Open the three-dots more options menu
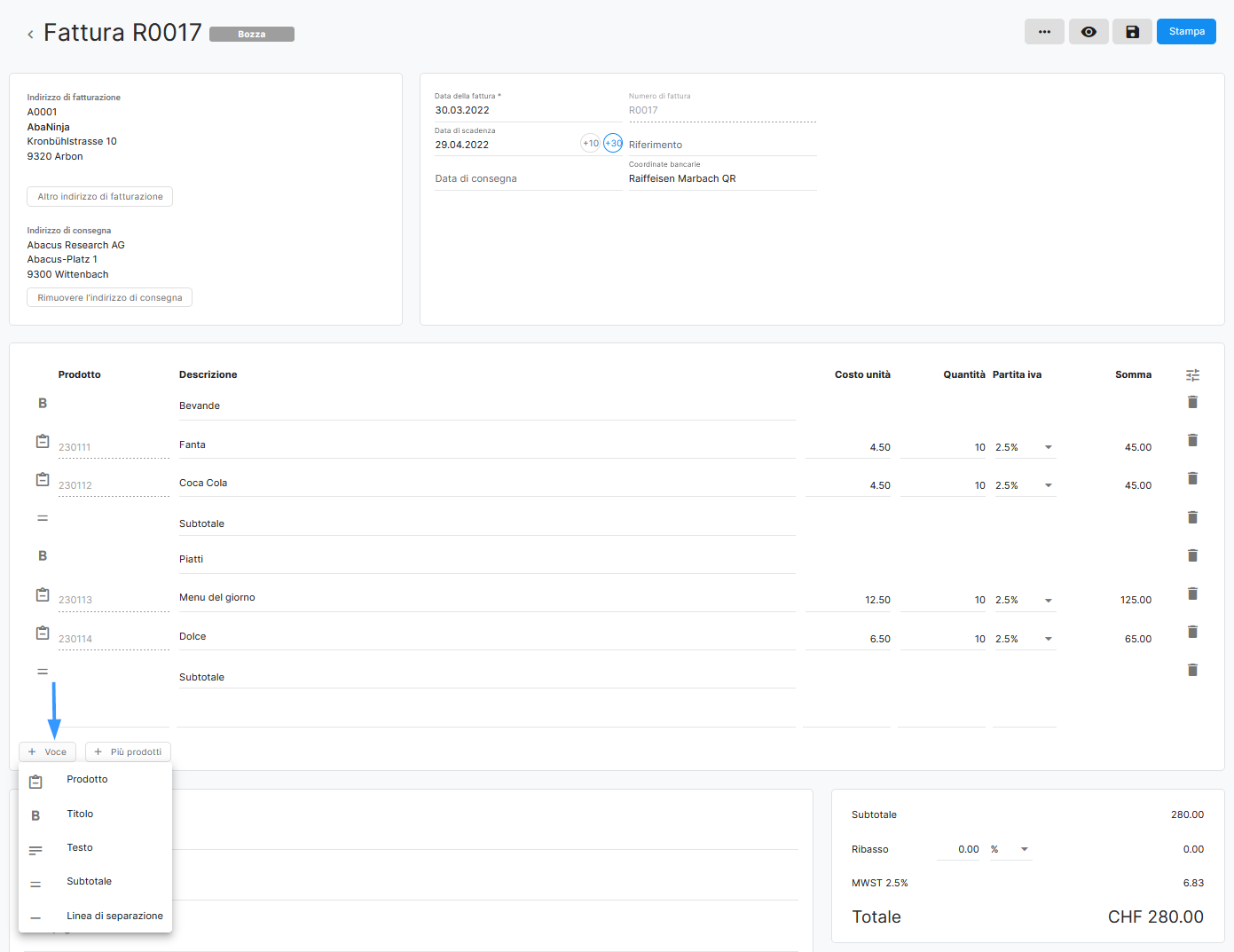Screen dimensions: 1234x952 1044,32
